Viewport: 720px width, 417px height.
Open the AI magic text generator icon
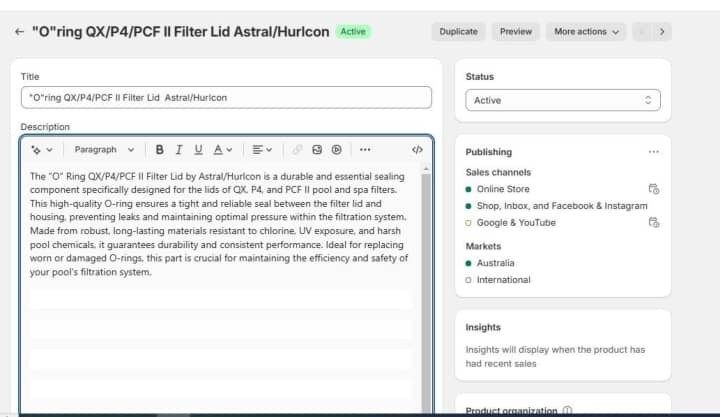(x=41, y=150)
